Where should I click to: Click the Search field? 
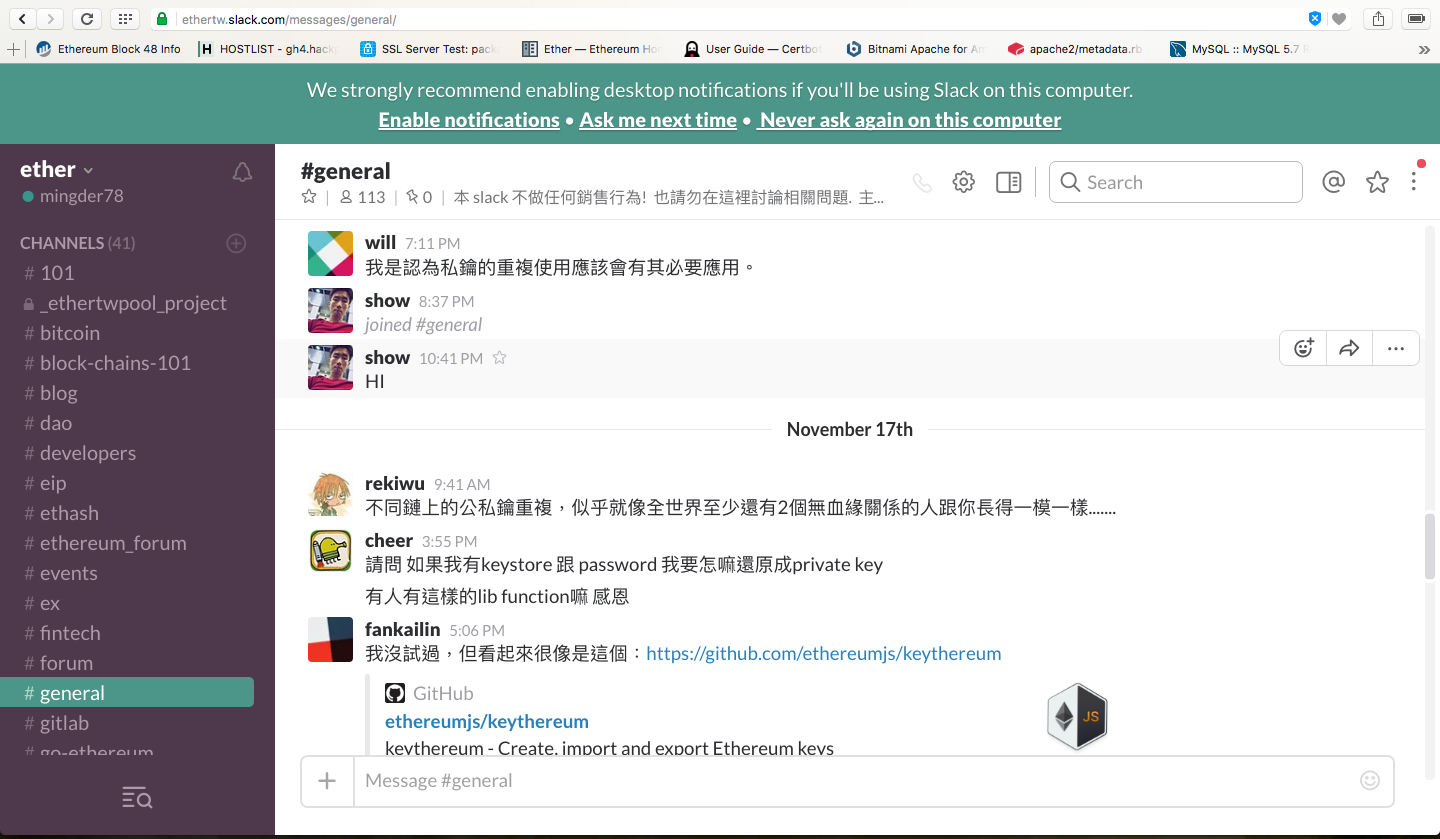pos(1176,182)
